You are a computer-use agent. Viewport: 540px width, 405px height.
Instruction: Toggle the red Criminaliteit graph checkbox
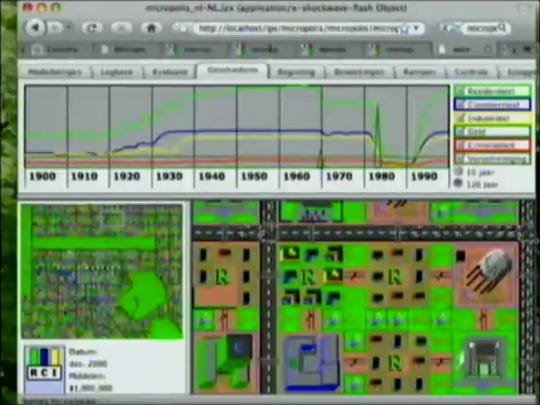492,145
